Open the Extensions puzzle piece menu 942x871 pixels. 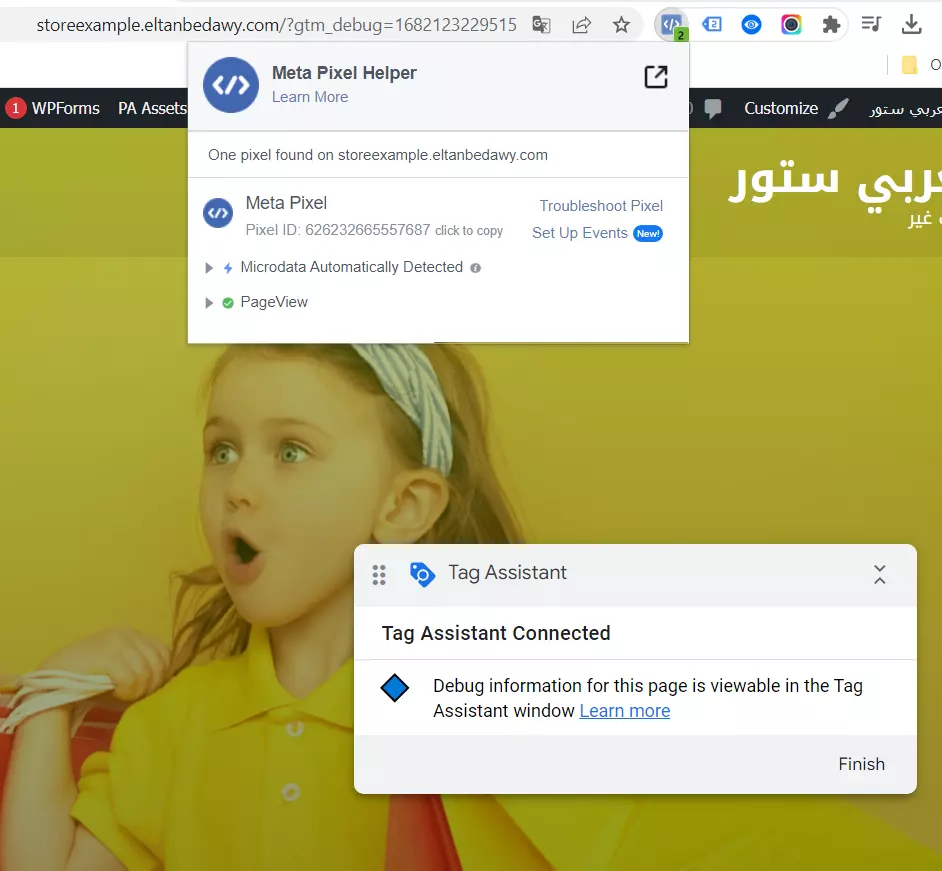tap(831, 24)
